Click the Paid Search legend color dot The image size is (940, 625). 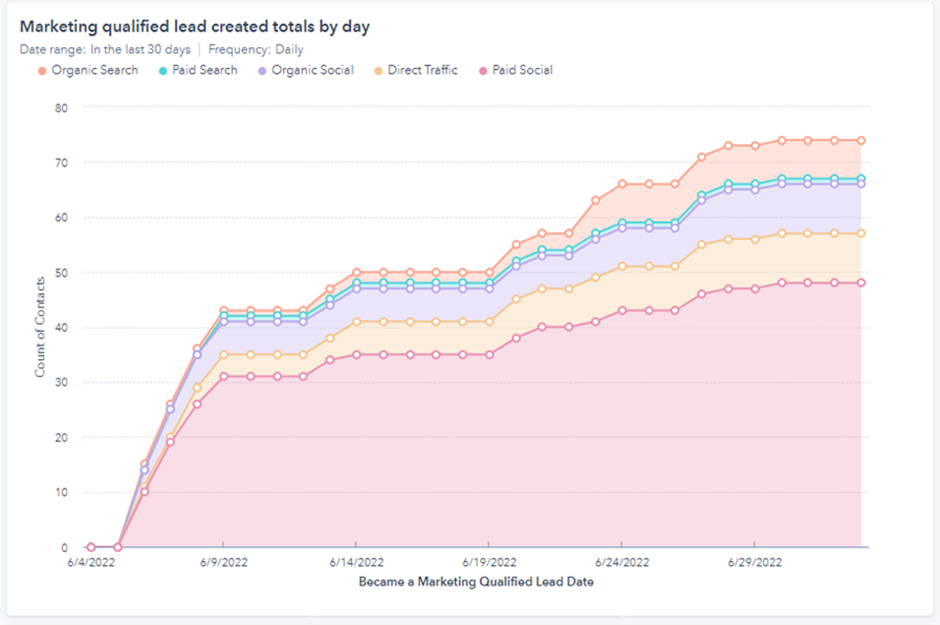162,71
